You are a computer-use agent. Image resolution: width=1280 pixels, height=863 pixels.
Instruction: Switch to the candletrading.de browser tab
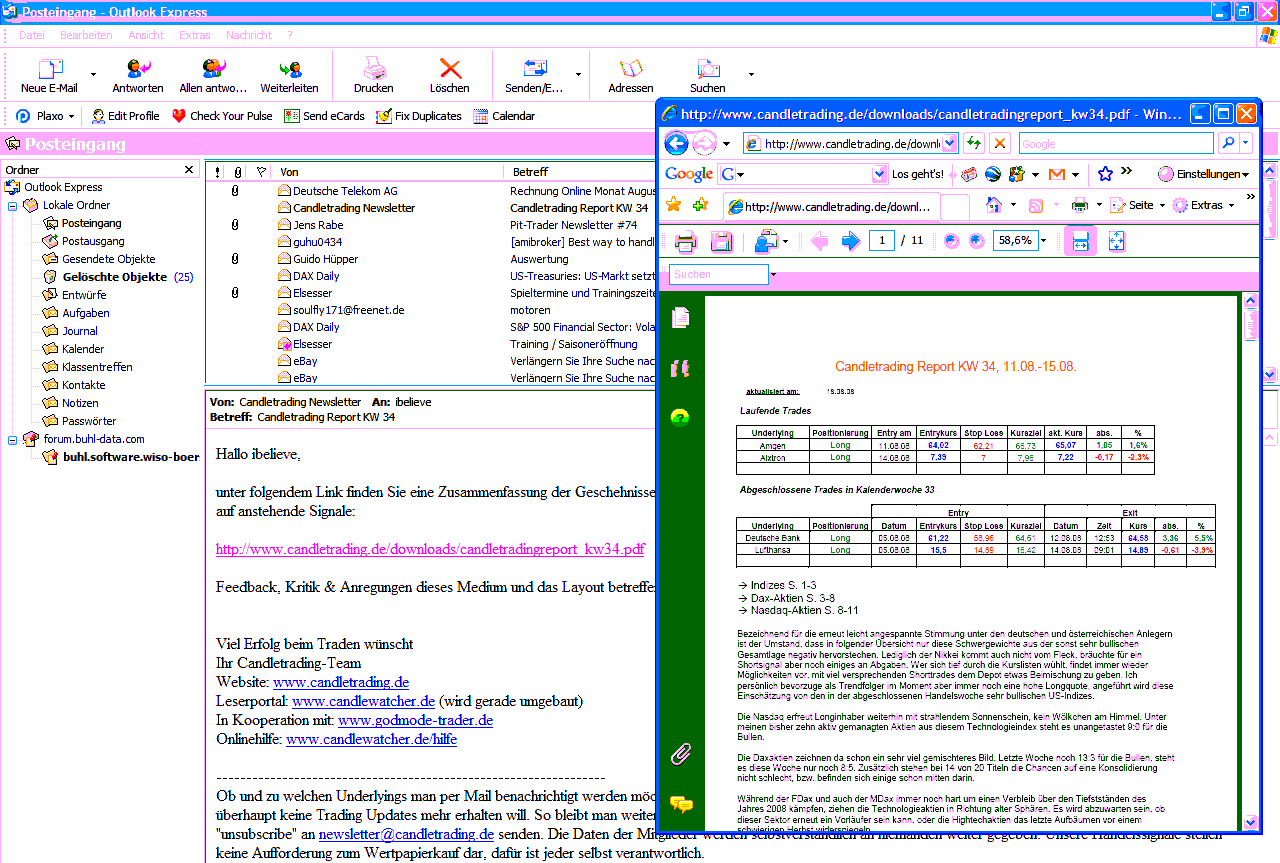tap(830, 206)
